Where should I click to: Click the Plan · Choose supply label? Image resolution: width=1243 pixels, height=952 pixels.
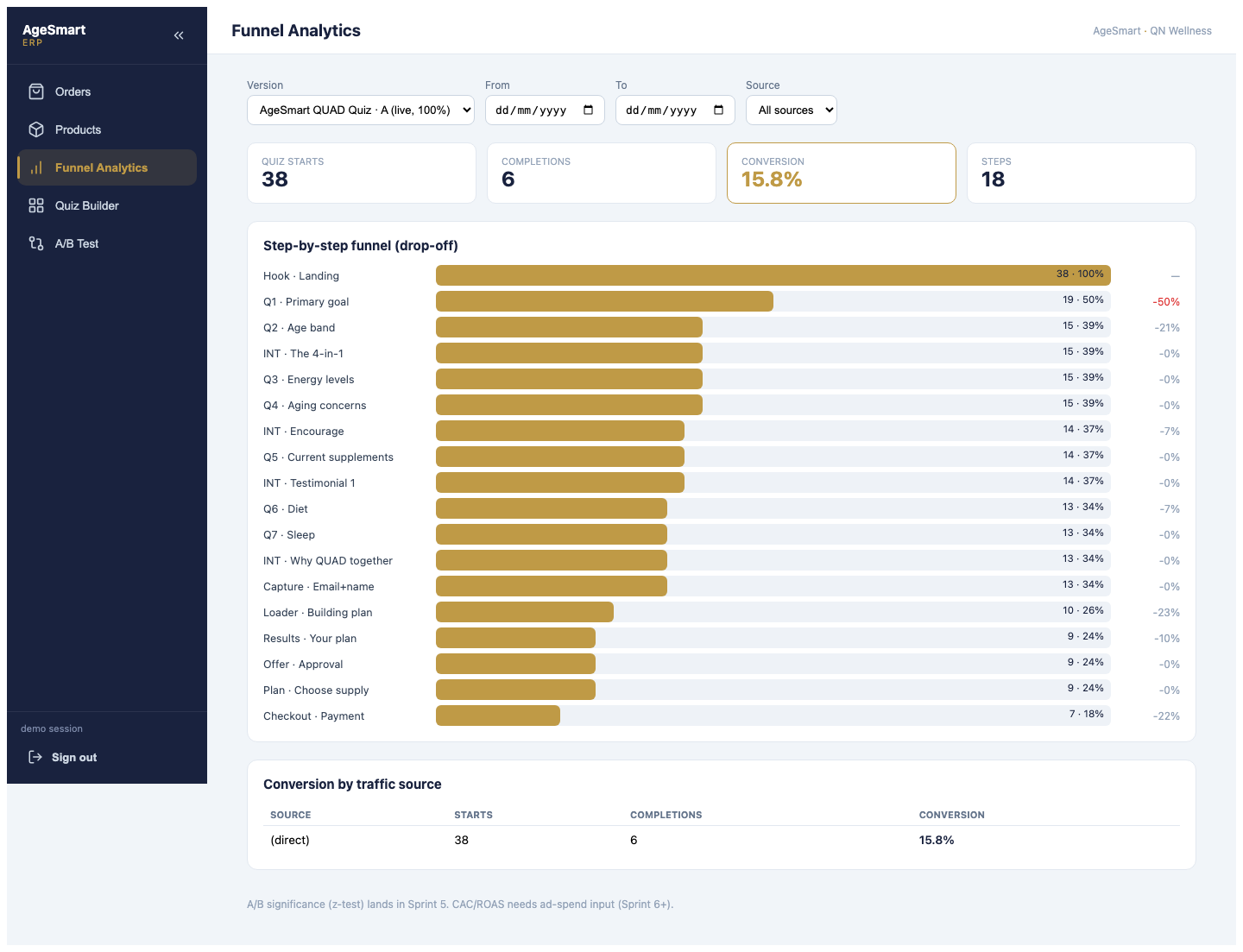coord(316,690)
